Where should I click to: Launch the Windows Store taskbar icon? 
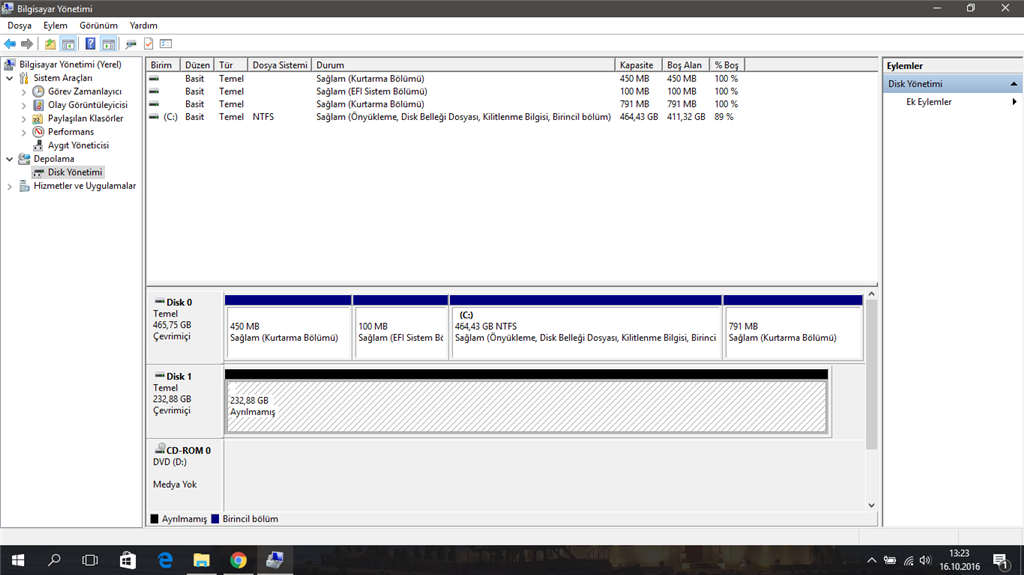click(x=128, y=560)
